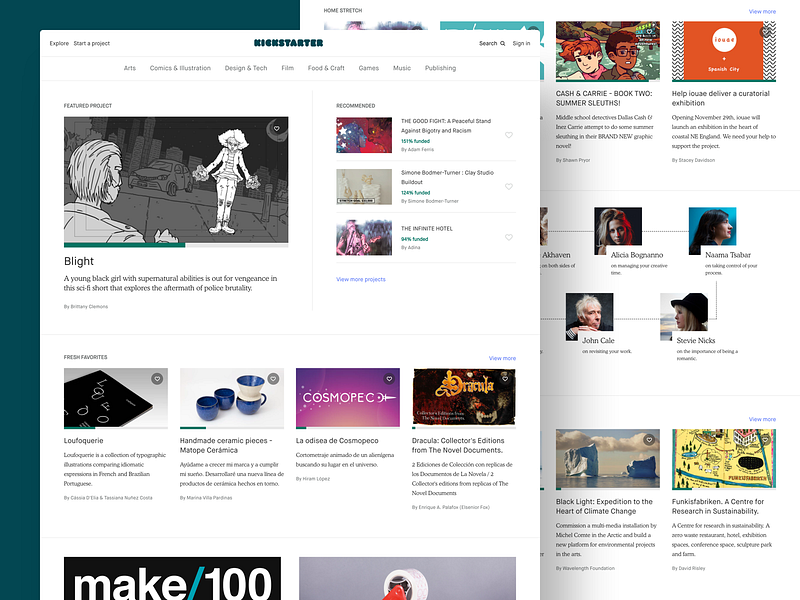
Task: Open the Film category
Action: click(288, 68)
